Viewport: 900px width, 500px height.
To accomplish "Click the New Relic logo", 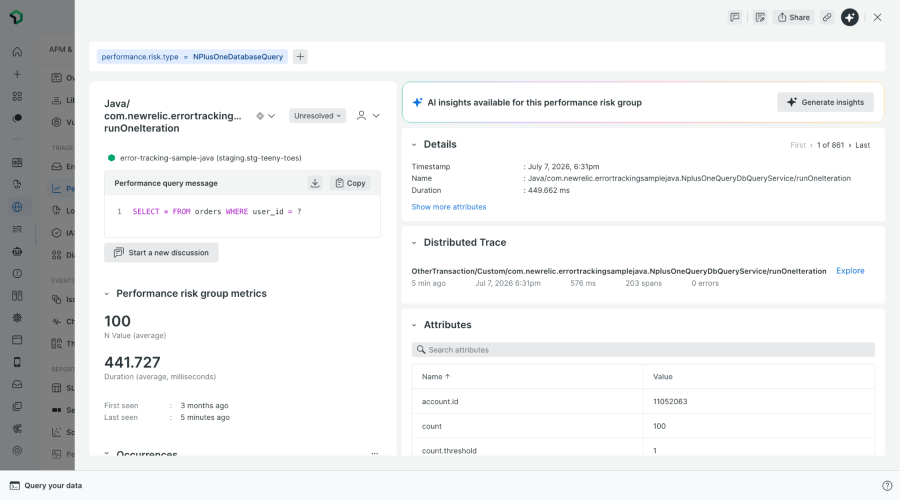I will [x=17, y=17].
